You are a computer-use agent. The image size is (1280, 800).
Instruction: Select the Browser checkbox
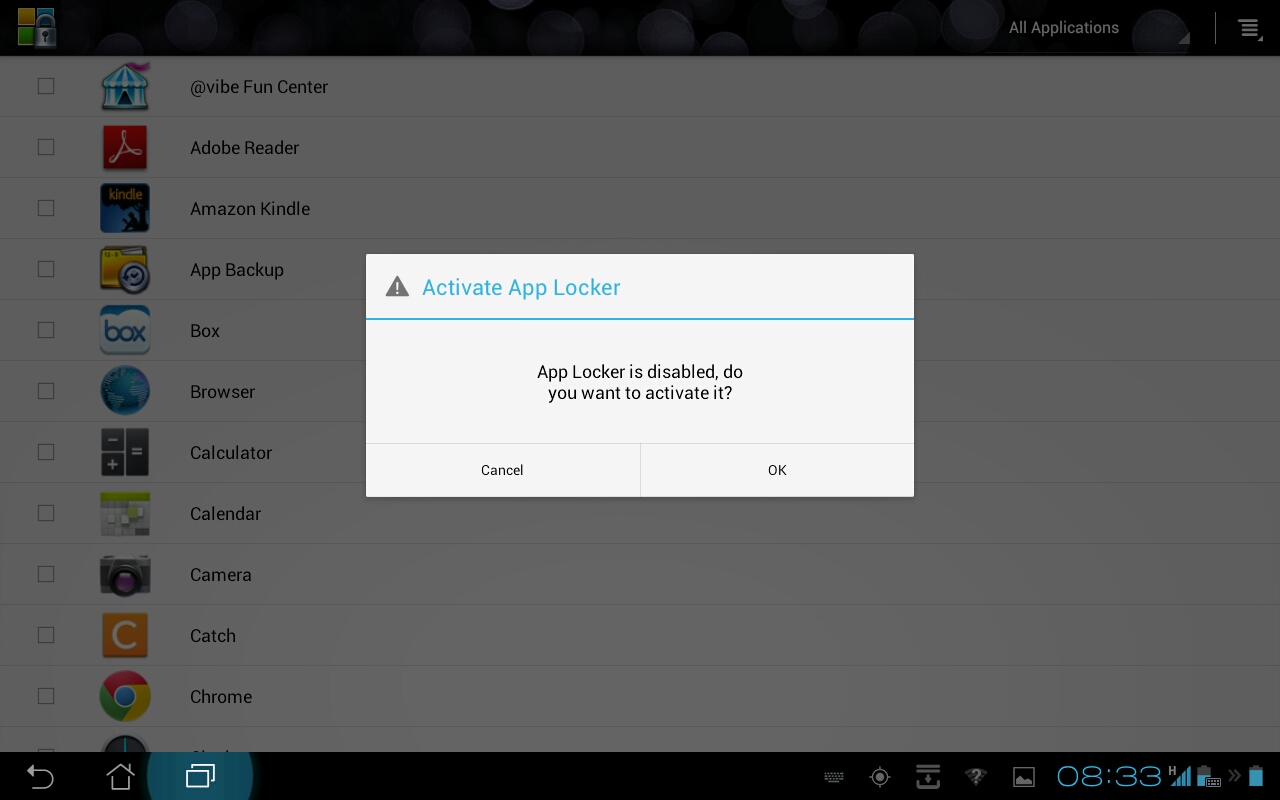point(46,392)
